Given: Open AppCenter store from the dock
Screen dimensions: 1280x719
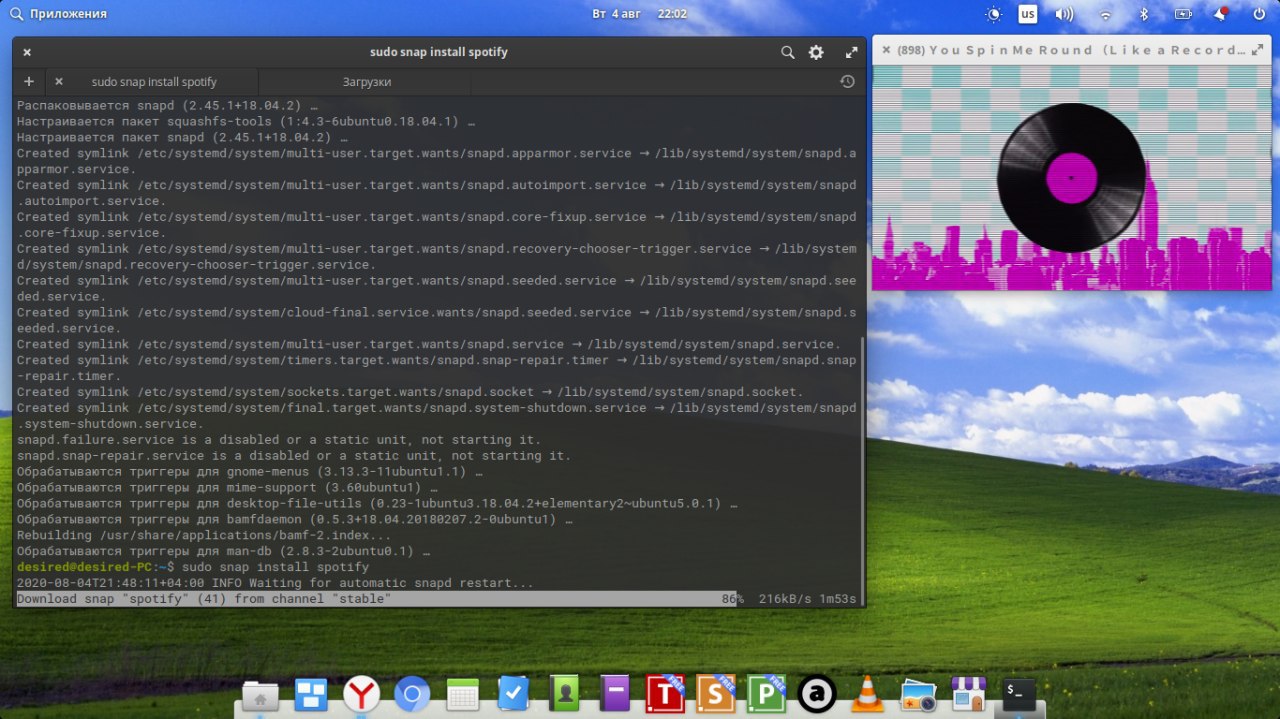Looking at the screenshot, I should click(968, 694).
